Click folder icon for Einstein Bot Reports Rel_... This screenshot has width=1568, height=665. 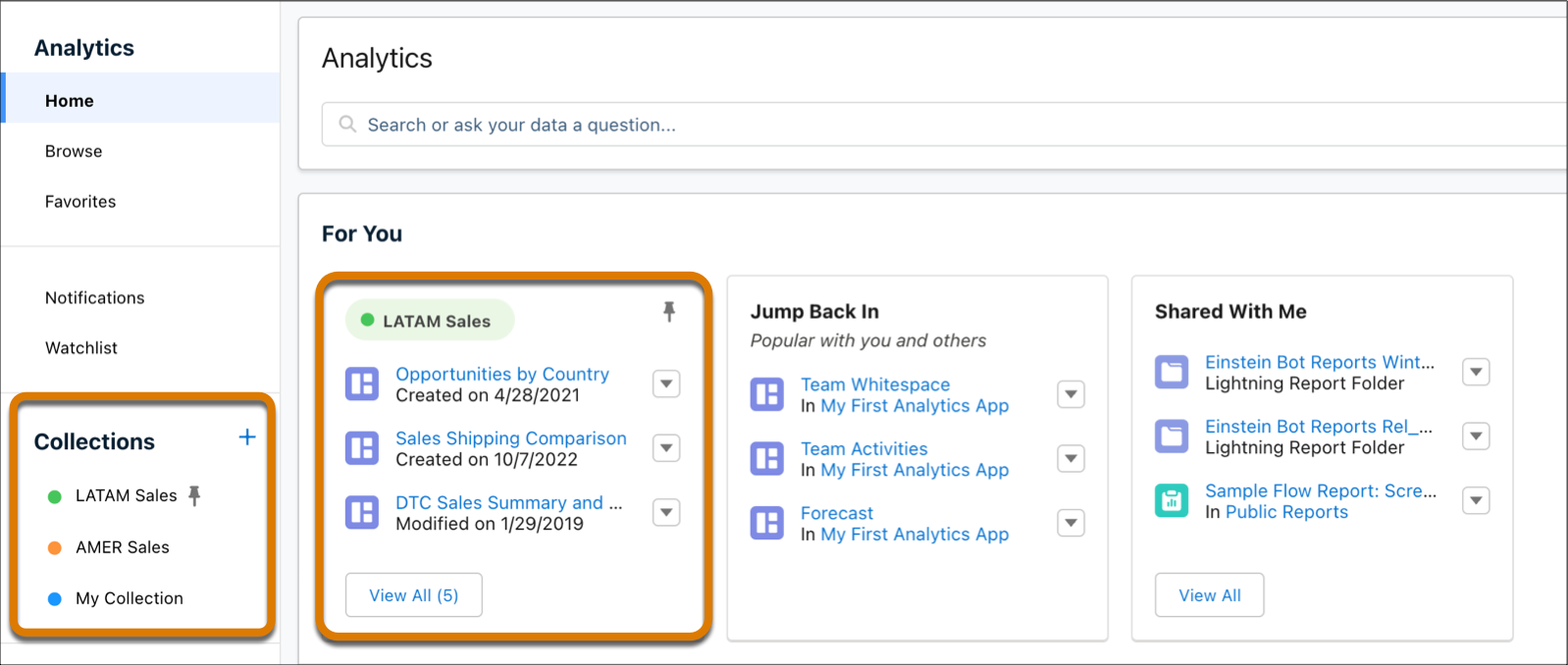coord(1172,436)
